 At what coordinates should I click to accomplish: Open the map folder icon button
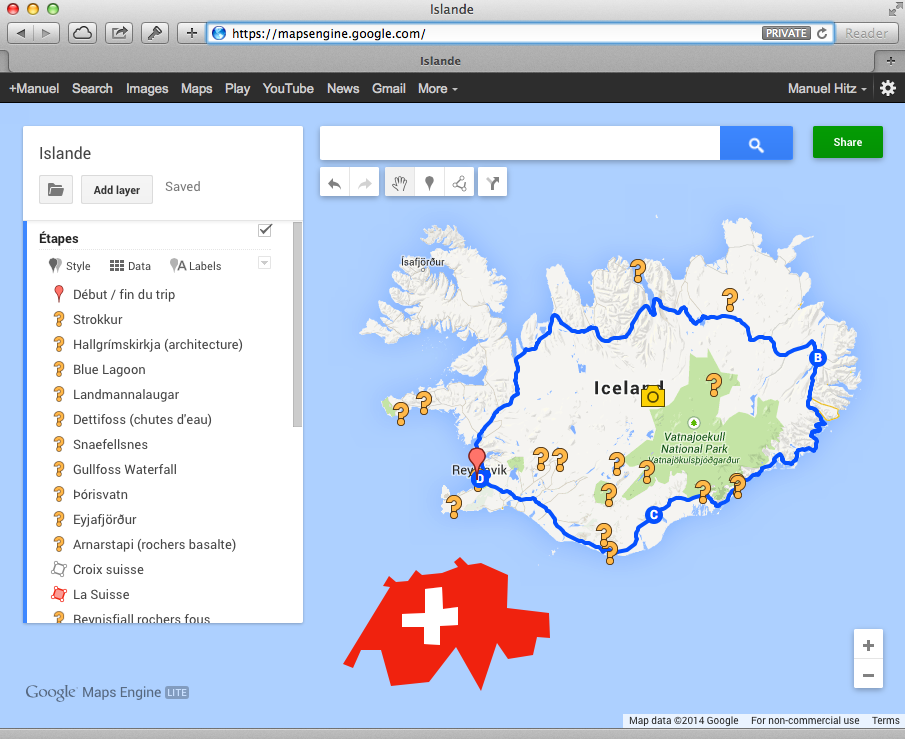click(56, 189)
